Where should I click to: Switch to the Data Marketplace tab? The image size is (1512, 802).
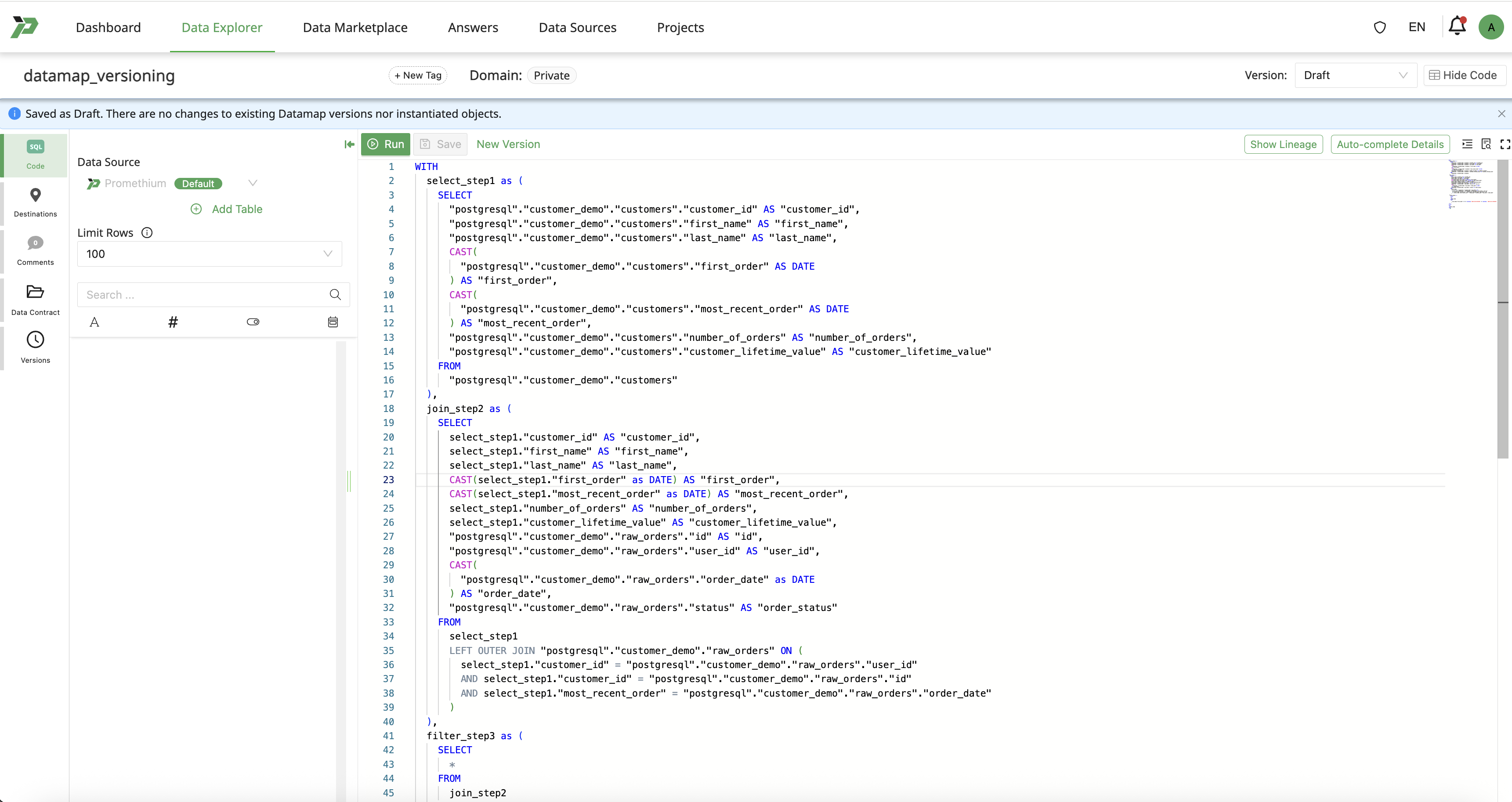354,28
